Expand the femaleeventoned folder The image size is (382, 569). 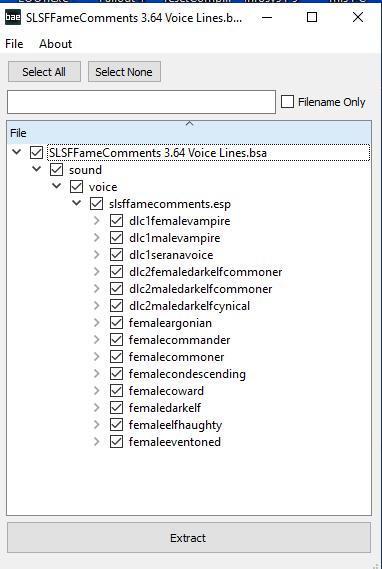pyautogui.click(x=96, y=442)
